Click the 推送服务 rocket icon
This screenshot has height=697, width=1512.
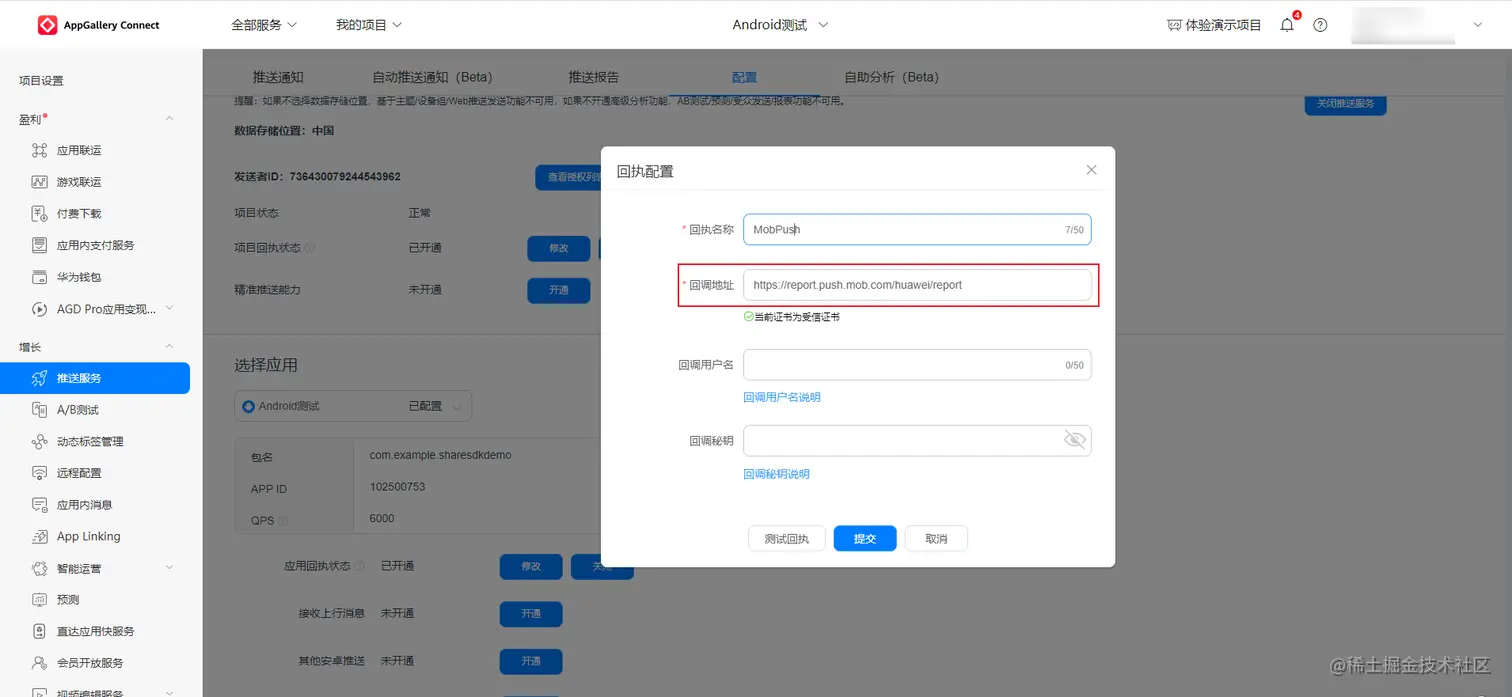pyautogui.click(x=39, y=378)
